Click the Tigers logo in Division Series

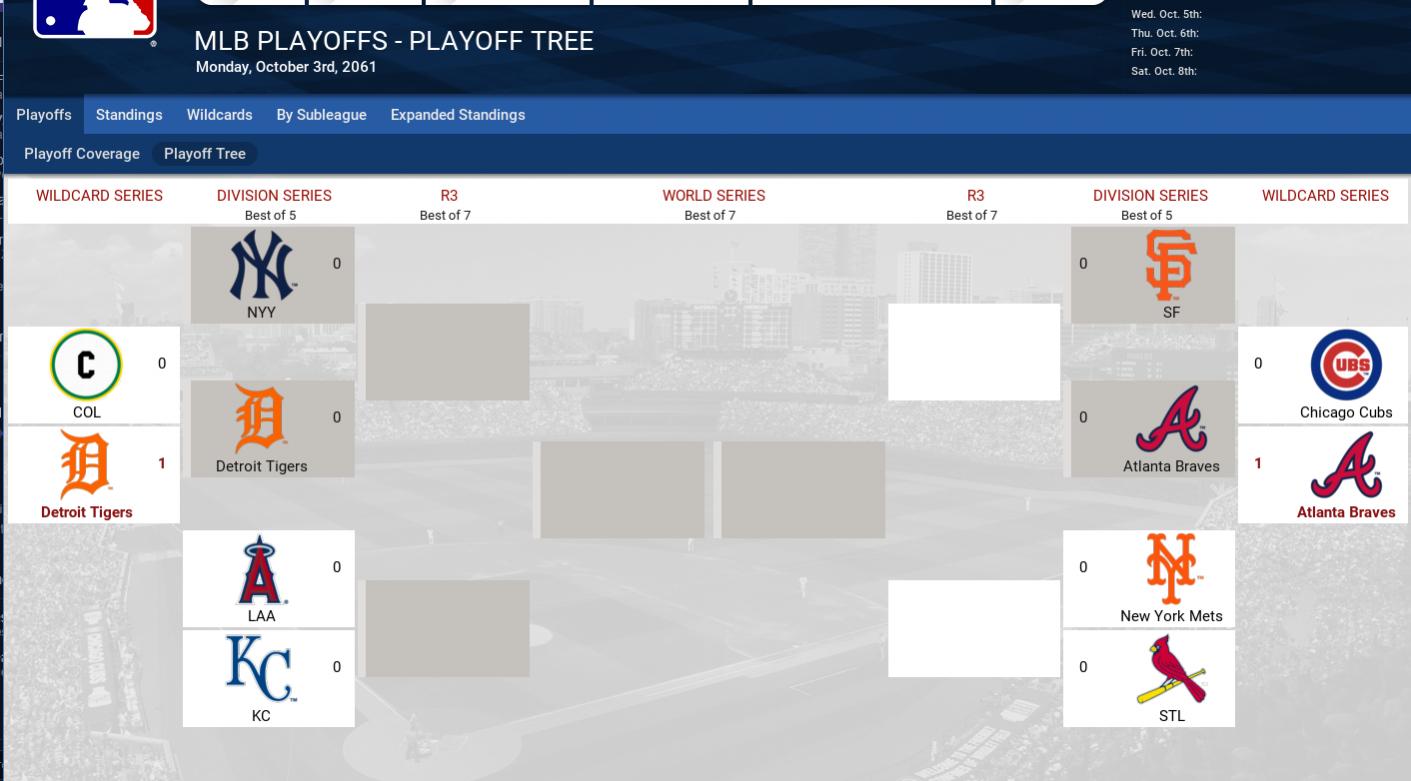tap(260, 419)
